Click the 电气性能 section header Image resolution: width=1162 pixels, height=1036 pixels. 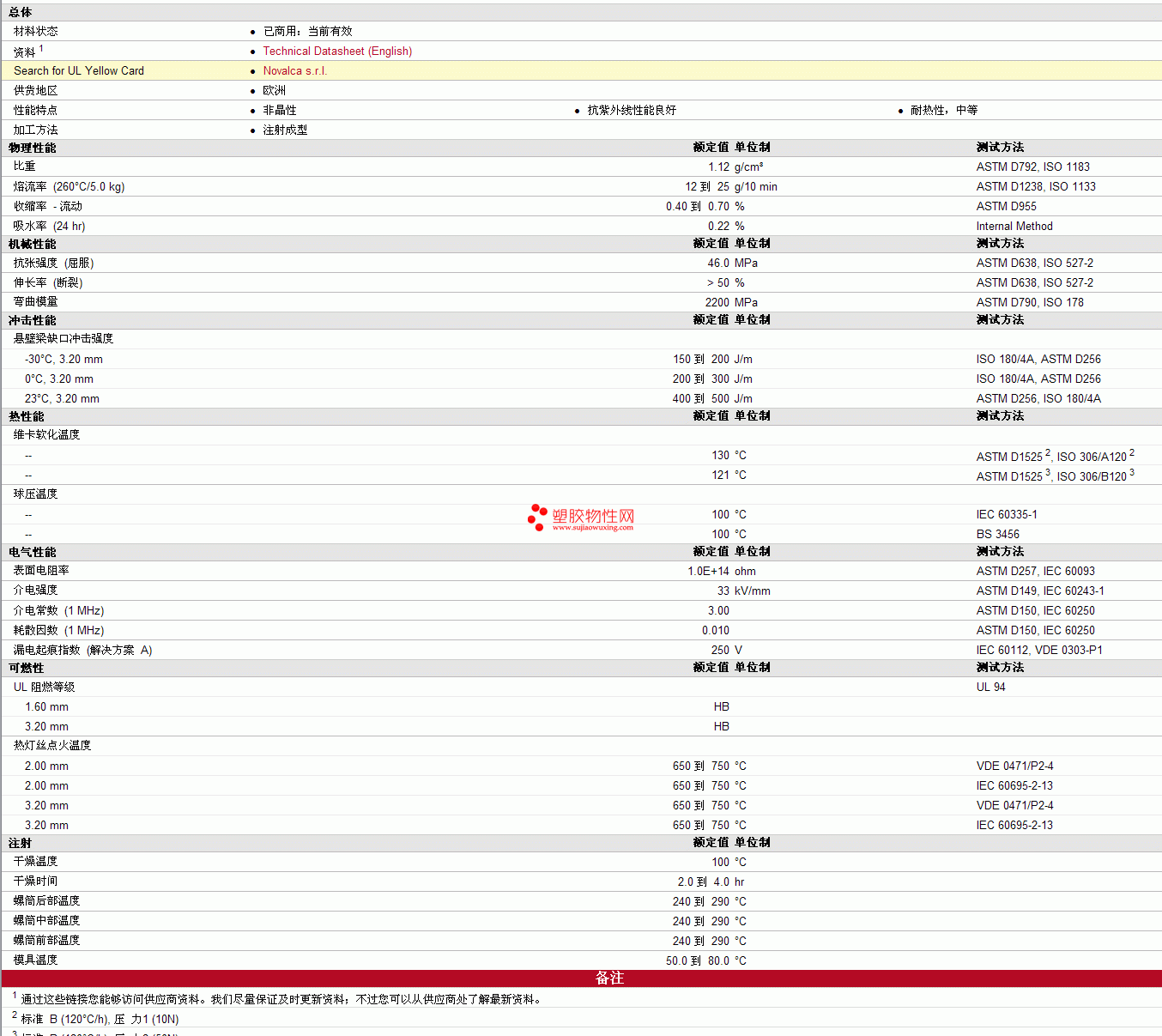(x=33, y=552)
